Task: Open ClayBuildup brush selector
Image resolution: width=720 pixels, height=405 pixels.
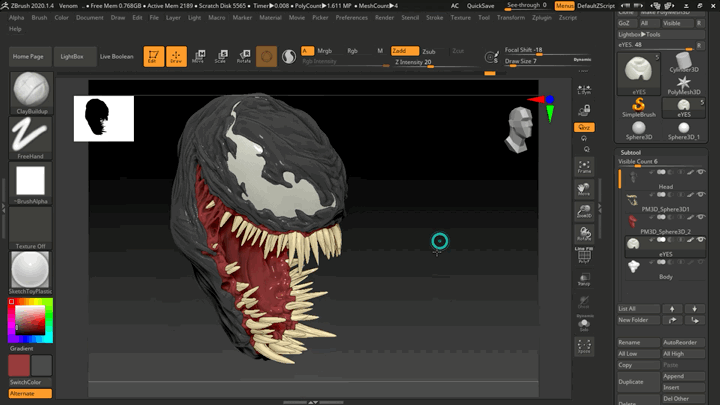Action: (x=31, y=93)
